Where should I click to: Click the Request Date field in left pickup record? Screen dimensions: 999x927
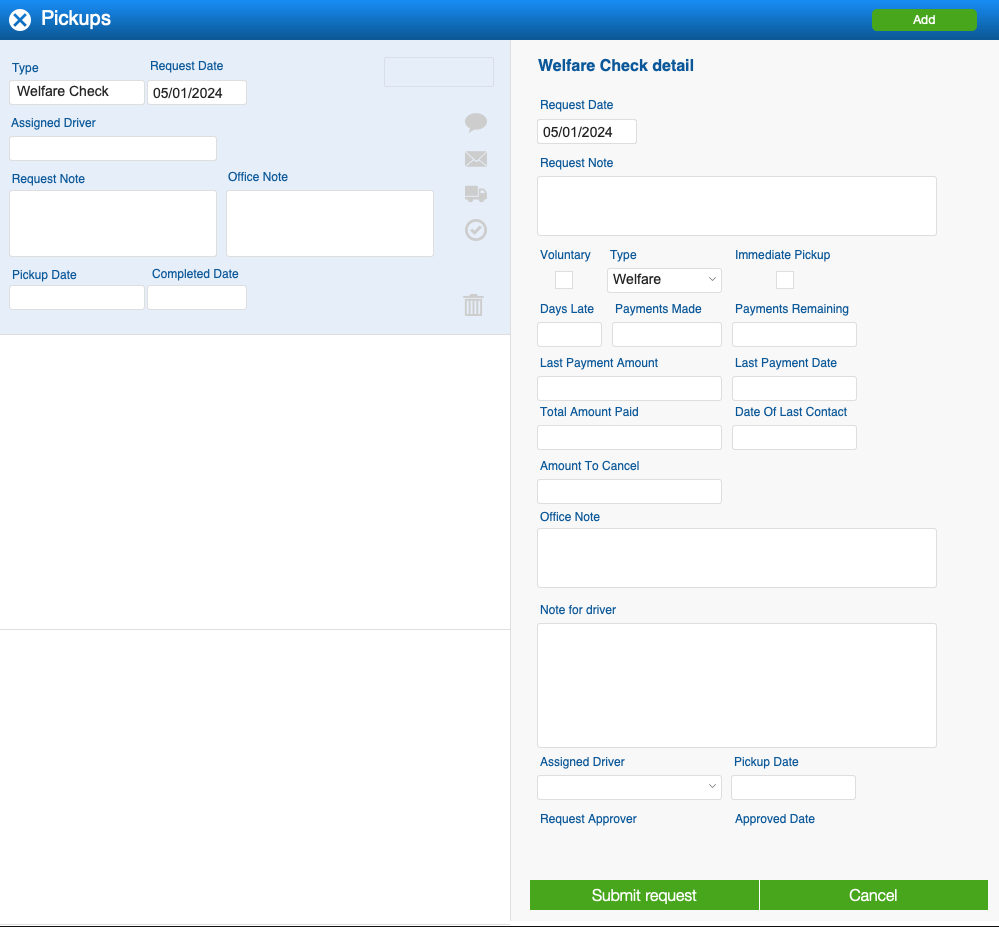(197, 92)
